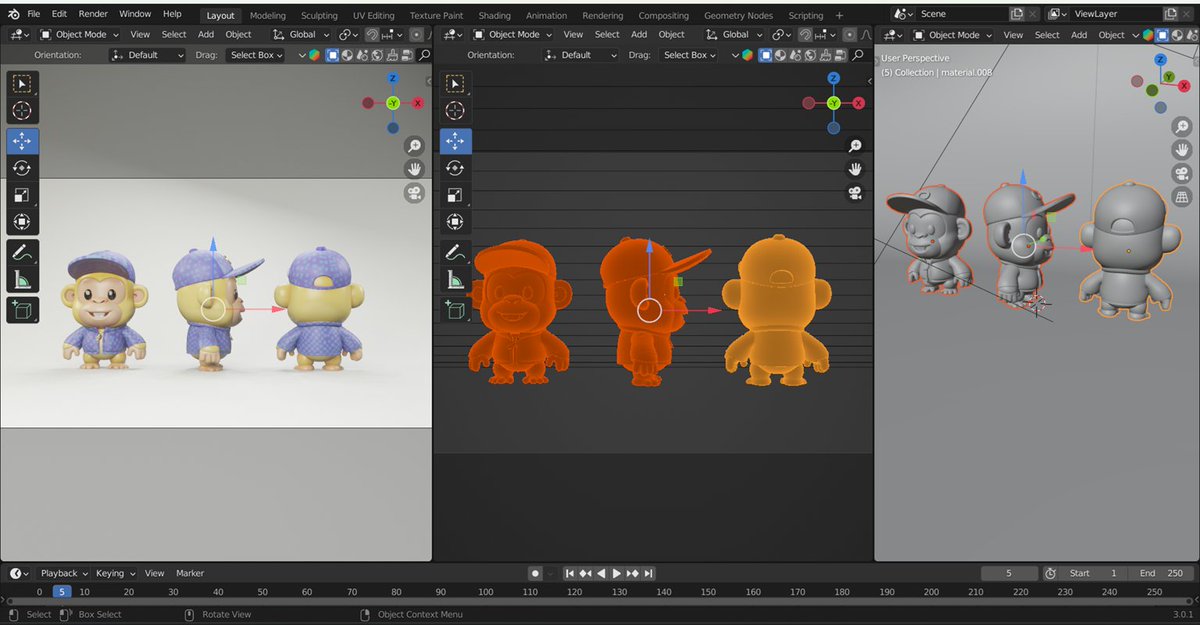Screen dimensions: 1200x625
Task: Click pan hand icon in left viewport
Action: coord(414,169)
